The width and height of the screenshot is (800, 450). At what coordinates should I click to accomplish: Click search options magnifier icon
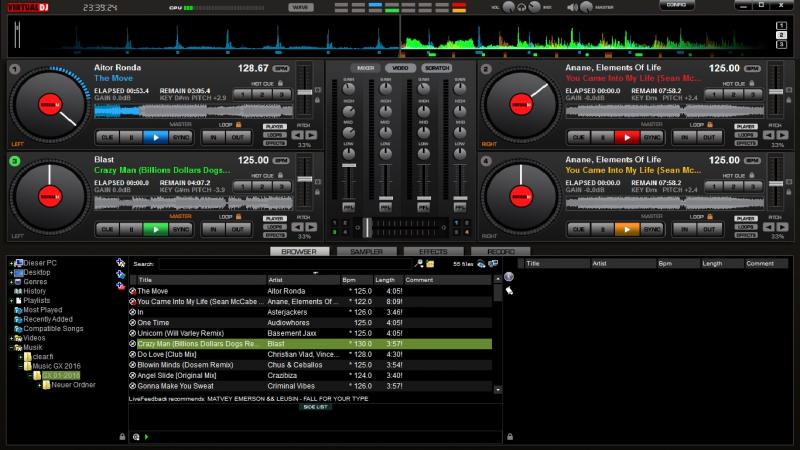(419, 264)
